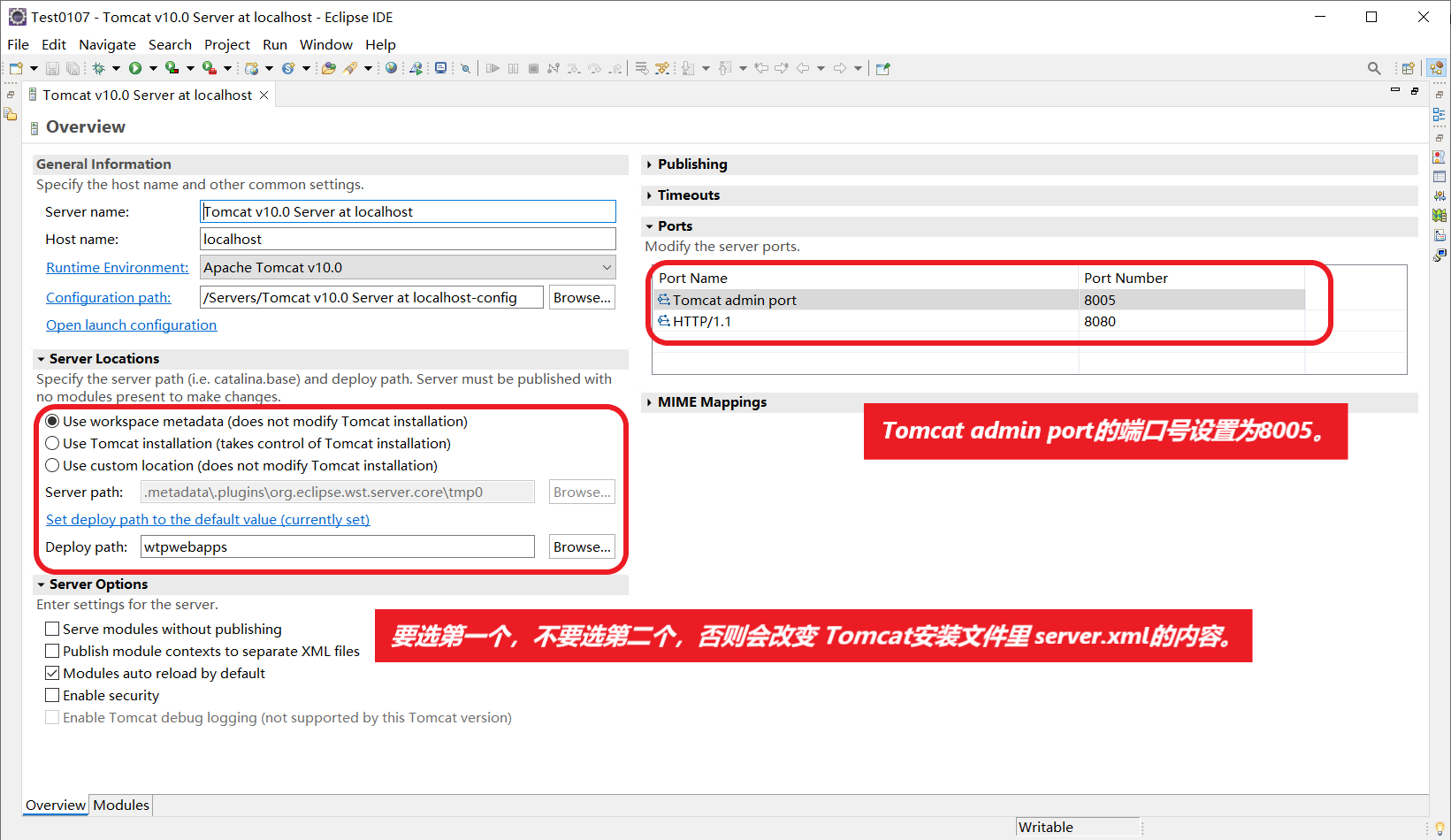Close the Tomcat v10.0 Server editor tab
This screenshot has height=840, width=1451.
[x=263, y=95]
